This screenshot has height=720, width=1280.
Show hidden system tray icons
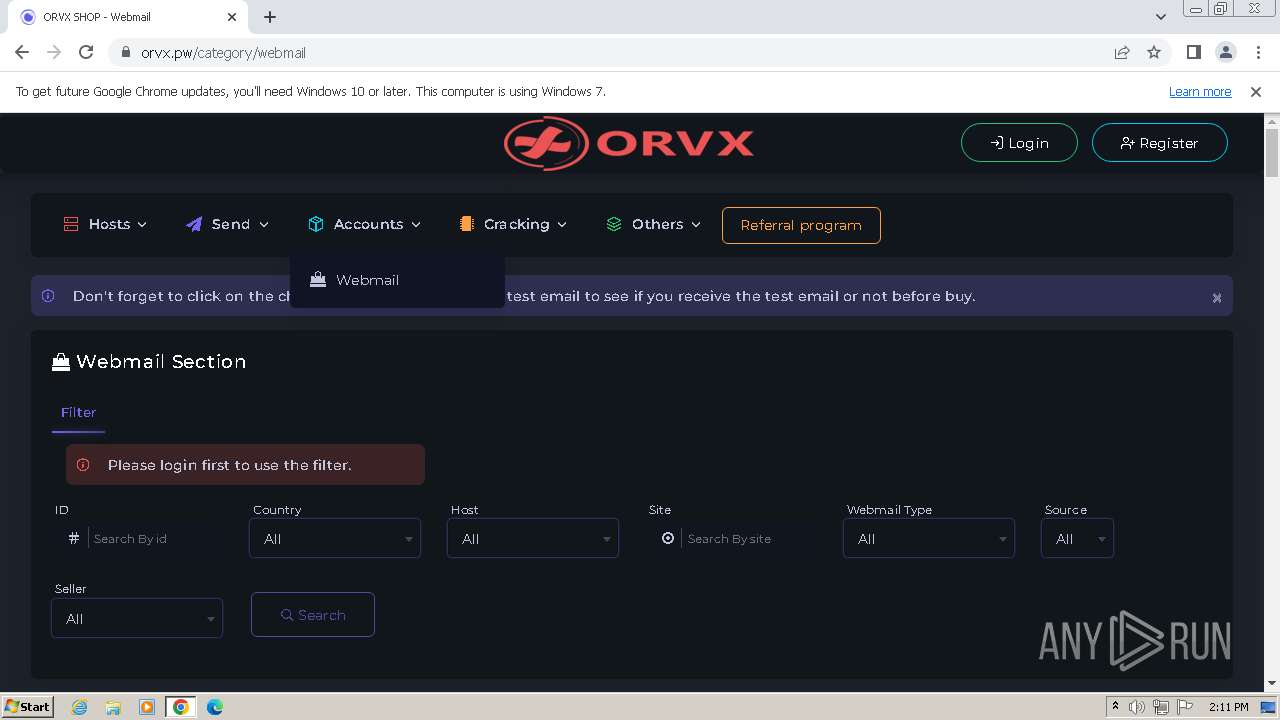click(1115, 707)
